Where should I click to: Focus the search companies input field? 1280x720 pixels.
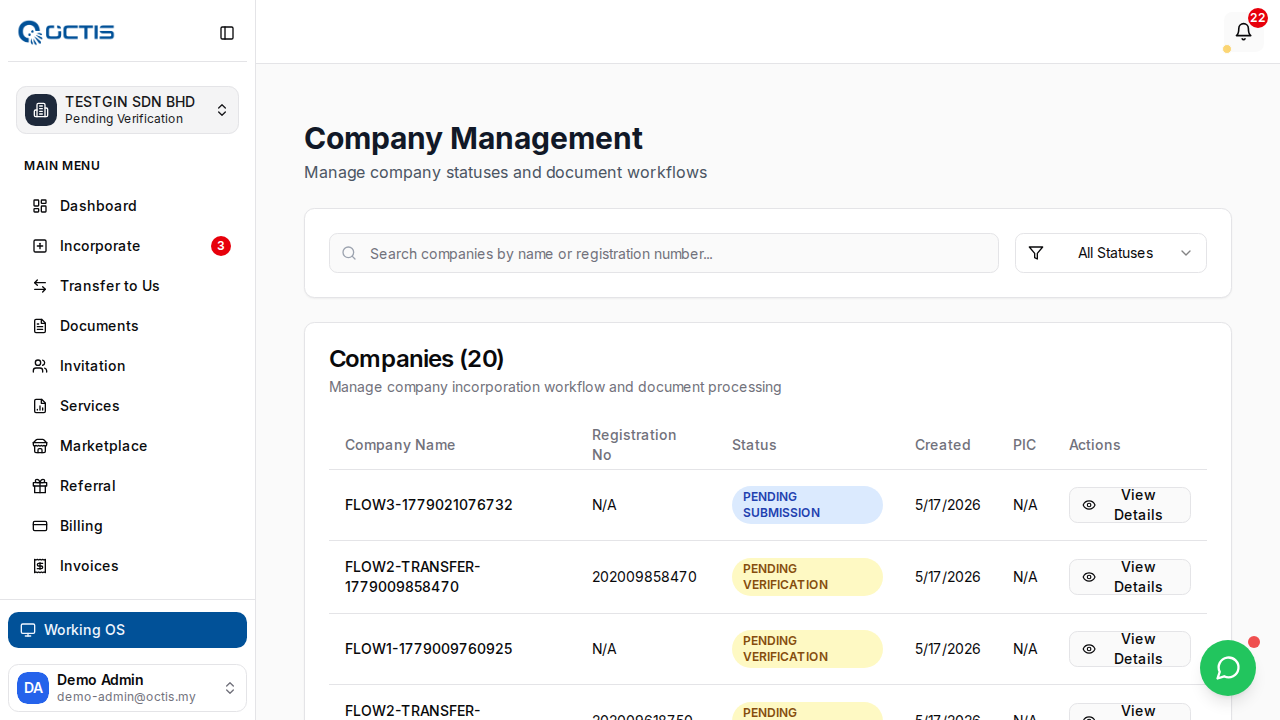[x=664, y=253]
